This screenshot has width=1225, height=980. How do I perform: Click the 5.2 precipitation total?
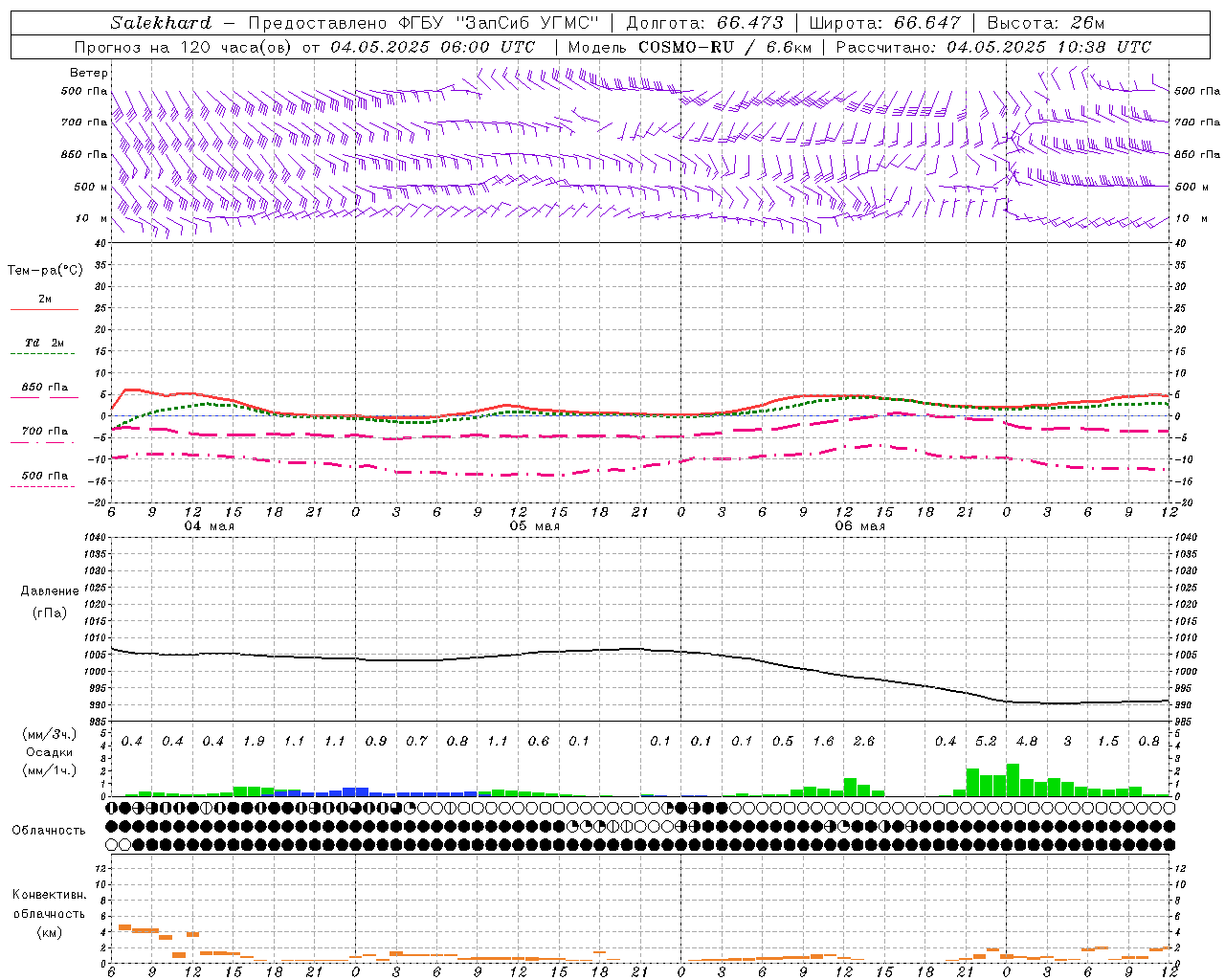(986, 741)
